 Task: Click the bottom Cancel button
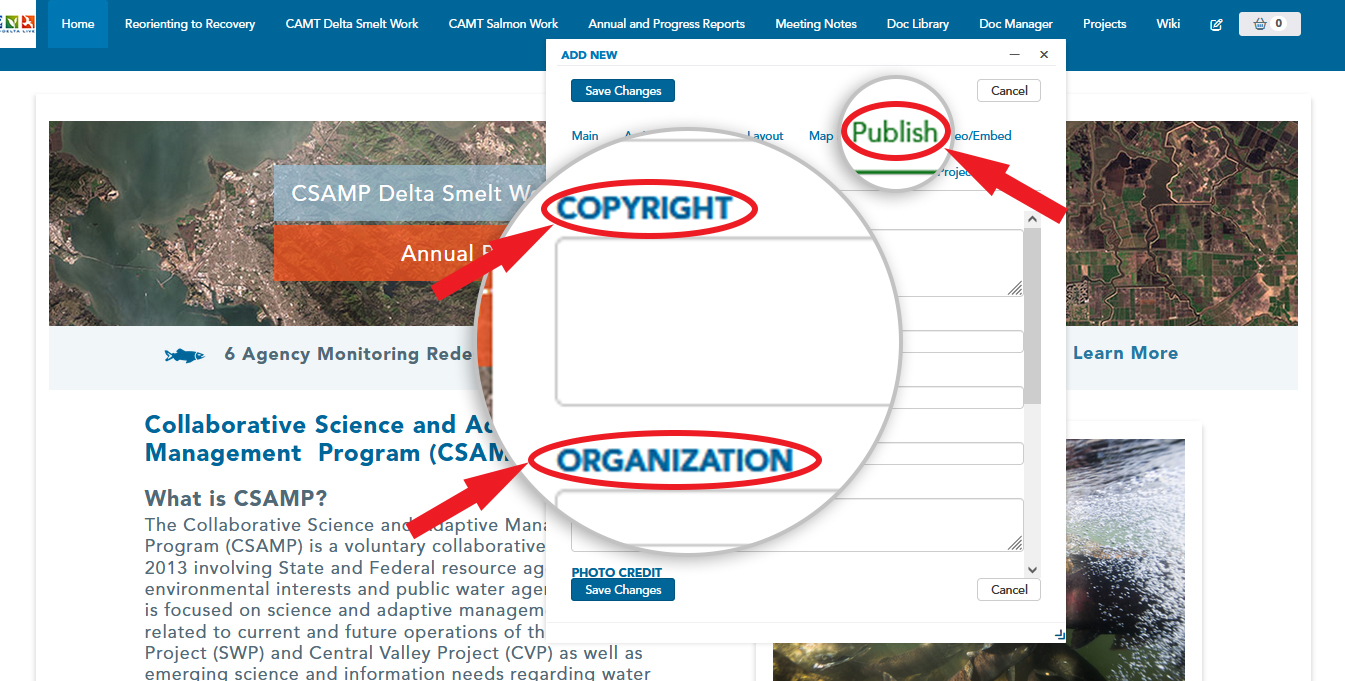click(x=1009, y=590)
